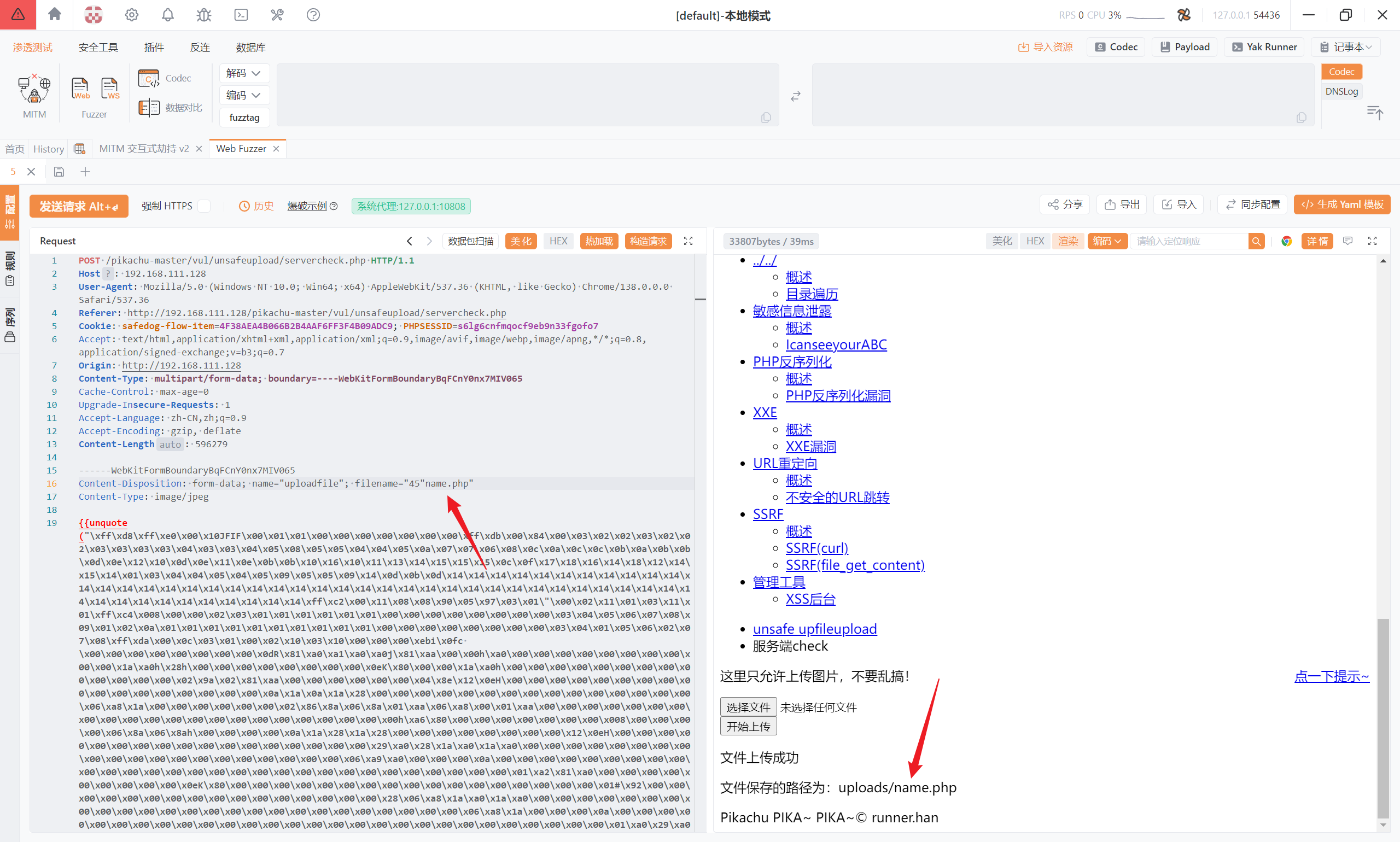Toggle the HEX view for the request
Screen dimensions: 1400x842
558,241
